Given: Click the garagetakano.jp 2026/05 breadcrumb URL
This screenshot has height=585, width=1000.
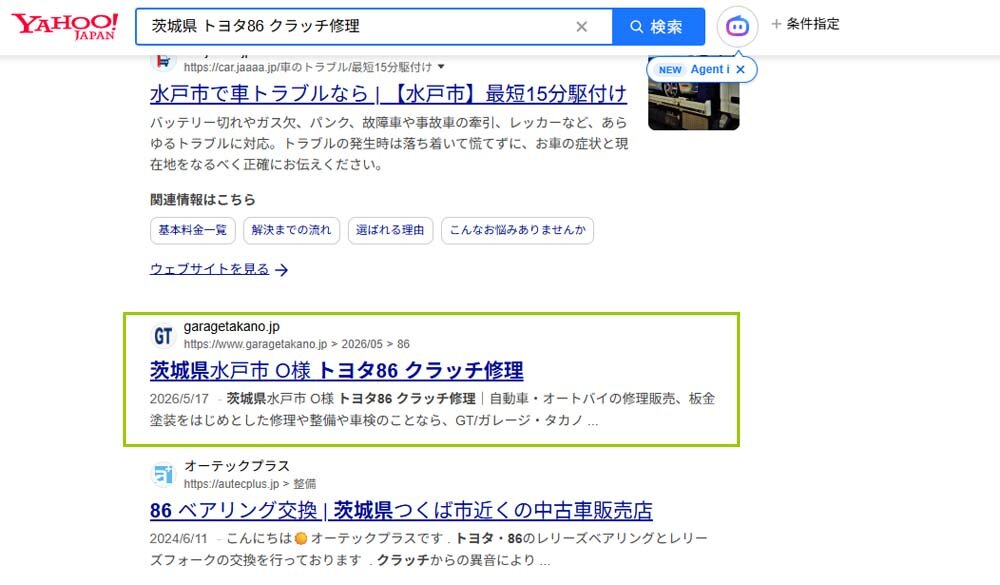Looking at the screenshot, I should point(297,344).
